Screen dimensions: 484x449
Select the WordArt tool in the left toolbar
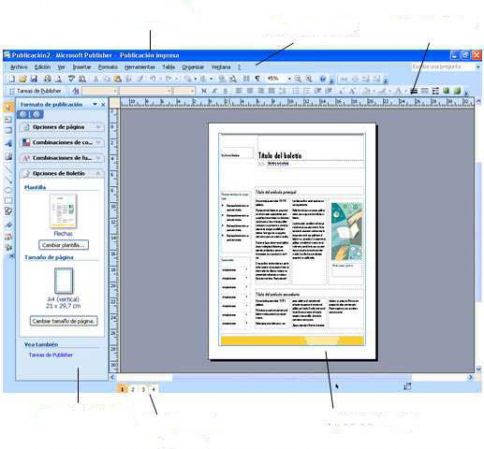[x=8, y=143]
